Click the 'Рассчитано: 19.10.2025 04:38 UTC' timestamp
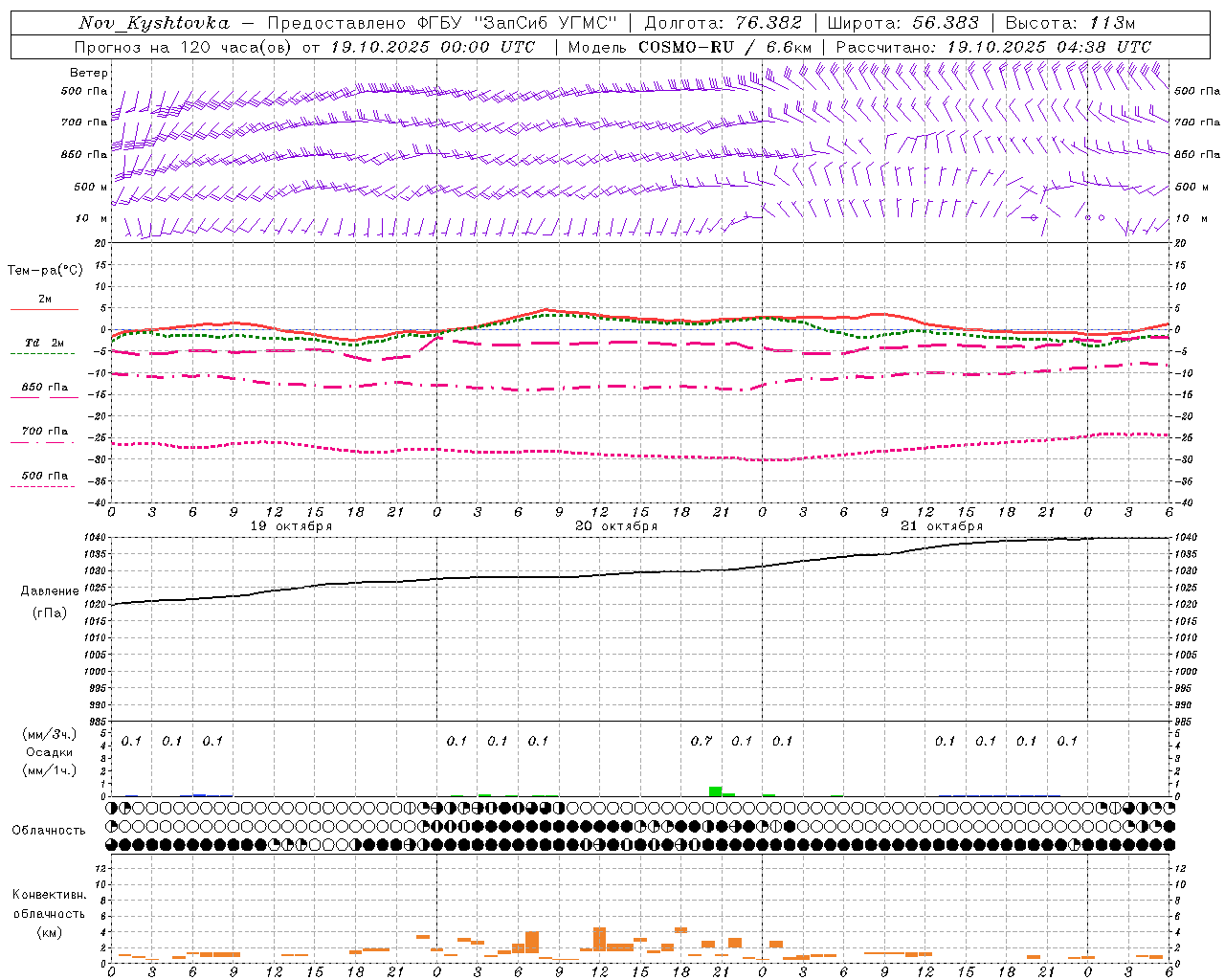This screenshot has width=1225, height=980. (993, 47)
